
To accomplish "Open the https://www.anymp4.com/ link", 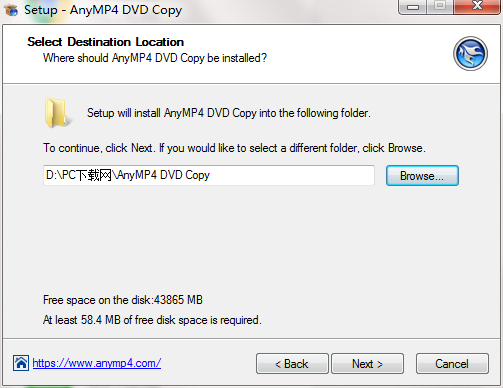I will (x=97, y=363).
